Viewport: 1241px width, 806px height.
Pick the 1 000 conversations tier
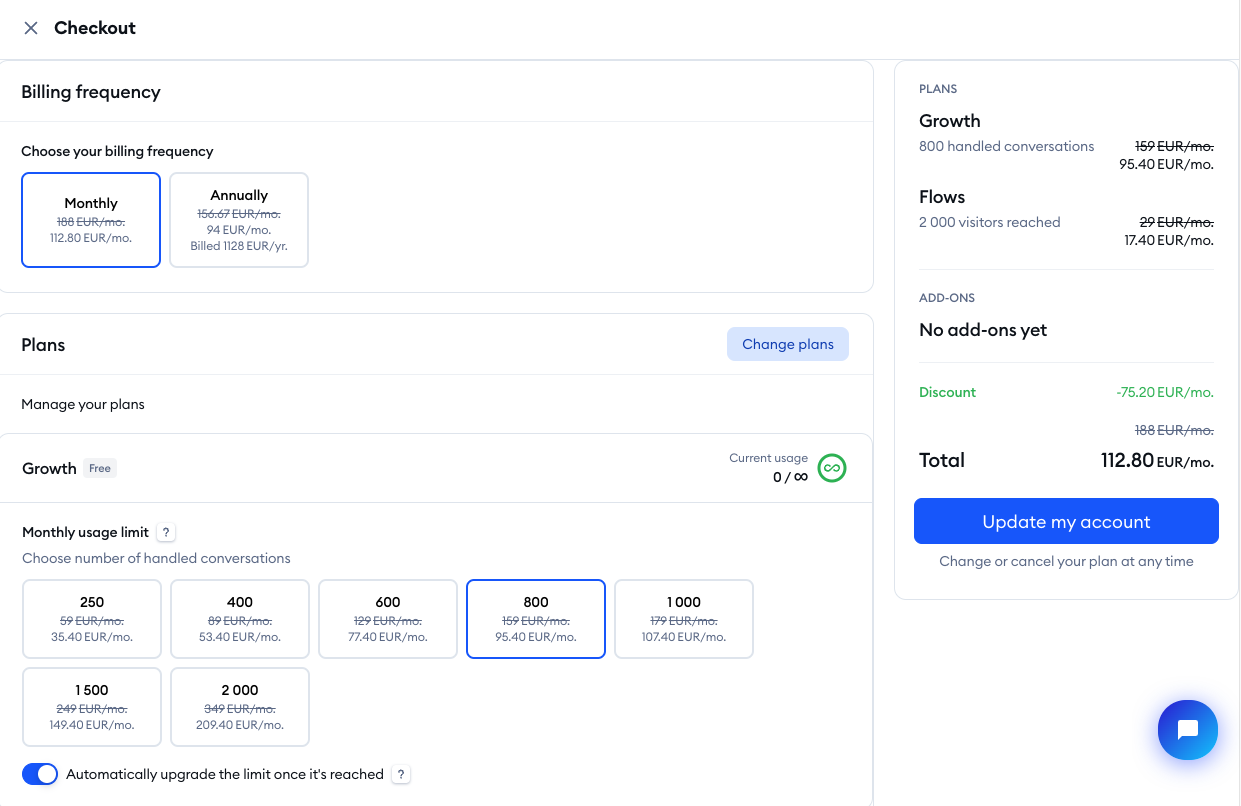683,619
